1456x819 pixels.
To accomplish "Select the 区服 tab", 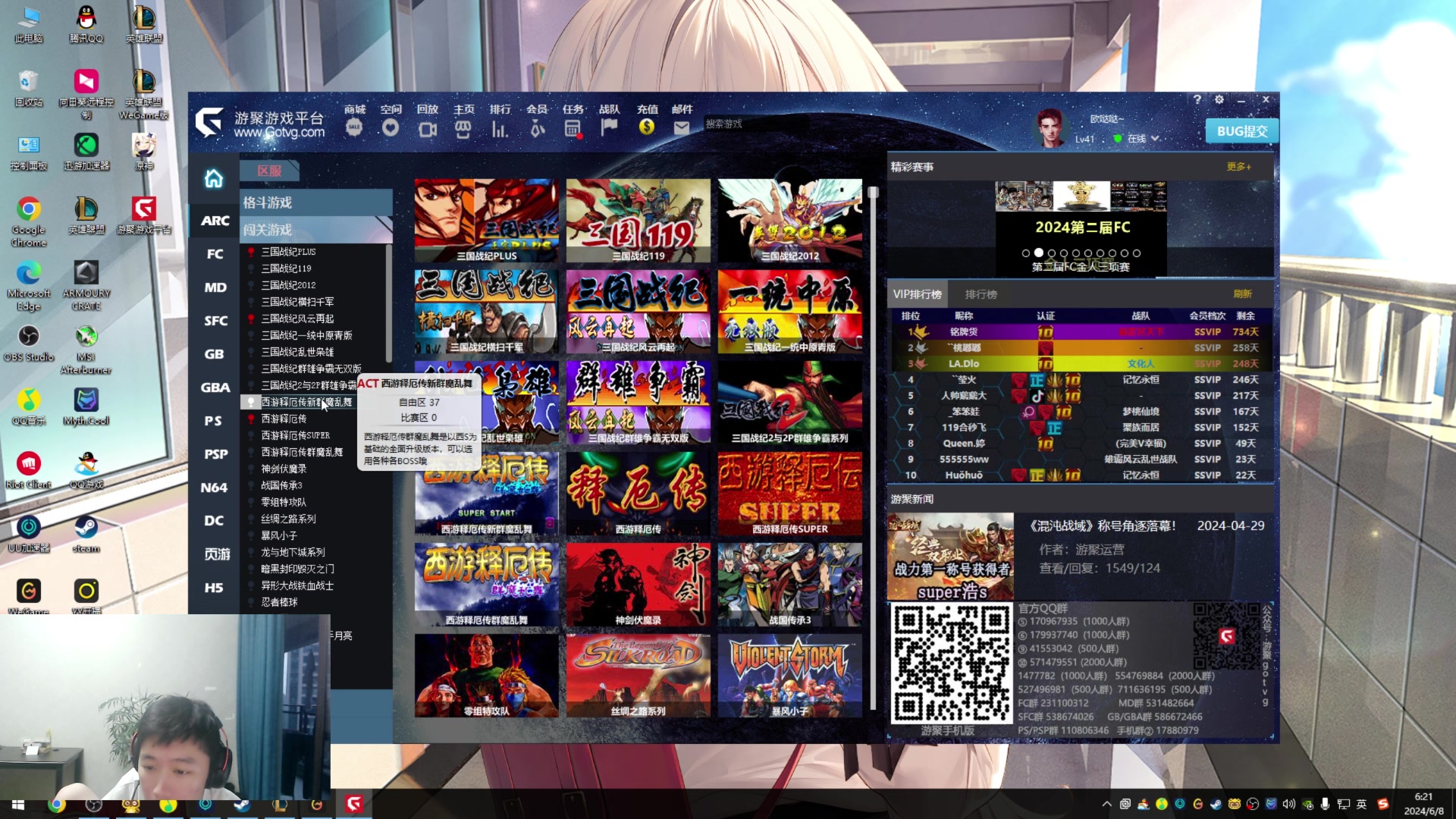I will coord(269,171).
